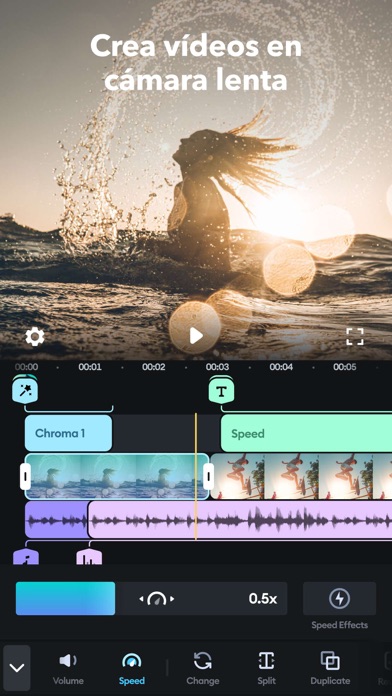Tap the speedometer icon on speed slider
This screenshot has height=696, width=392.
[x=156, y=599]
